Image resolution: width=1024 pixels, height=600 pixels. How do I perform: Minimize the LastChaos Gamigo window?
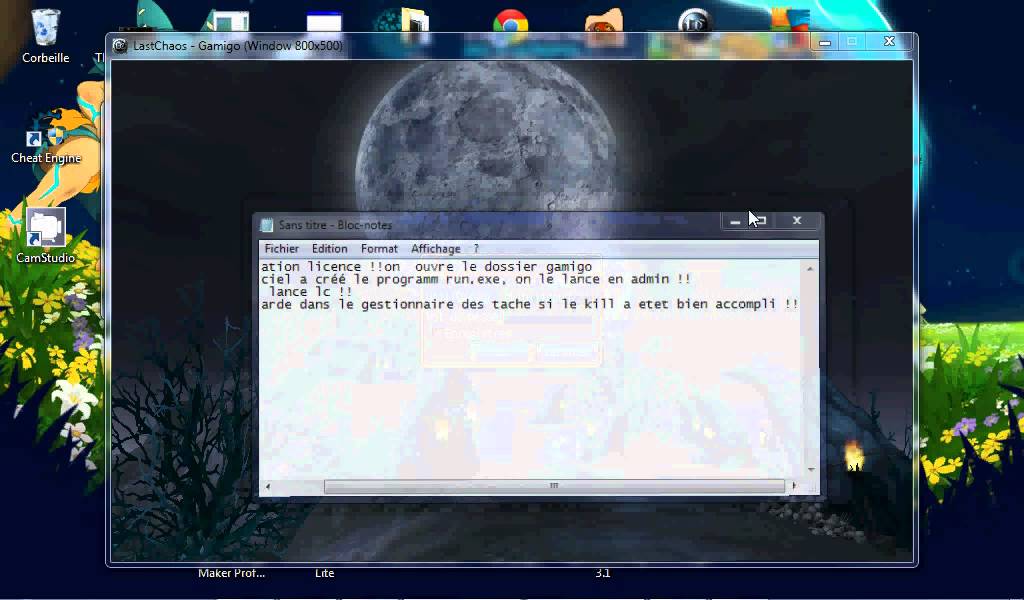point(825,42)
